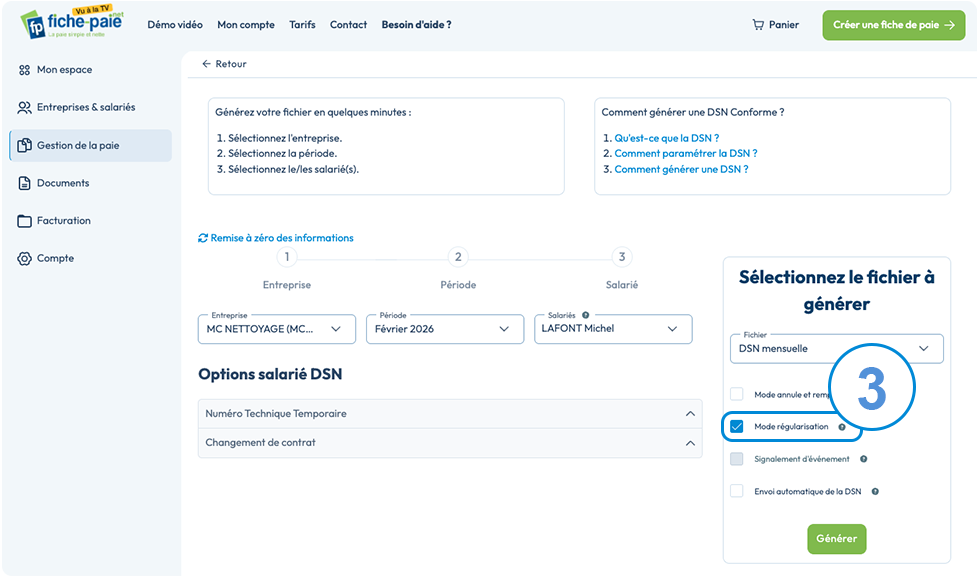Open the Facturation folder icon
The height and width of the screenshot is (587, 980).
(24, 221)
